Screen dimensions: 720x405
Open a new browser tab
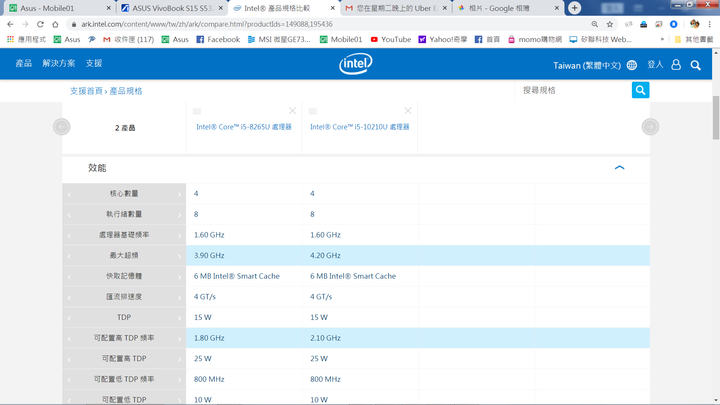tap(574, 8)
